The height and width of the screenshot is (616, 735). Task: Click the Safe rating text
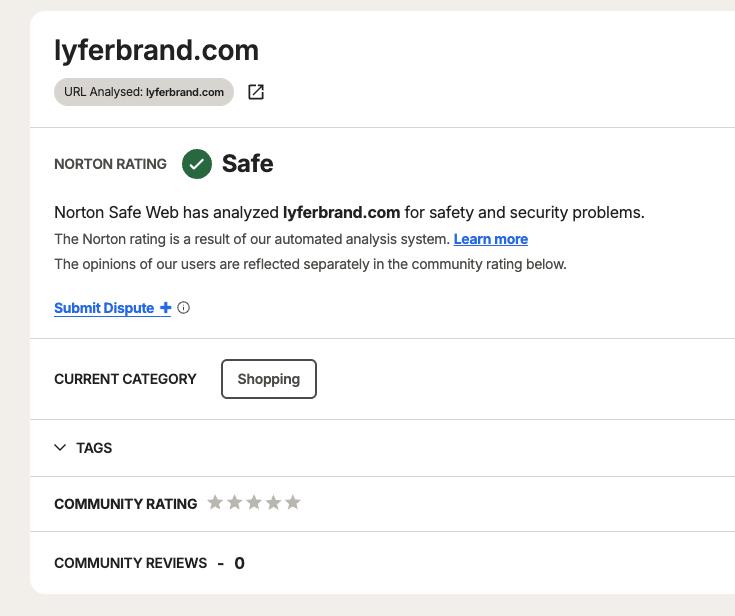pyautogui.click(x=248, y=164)
